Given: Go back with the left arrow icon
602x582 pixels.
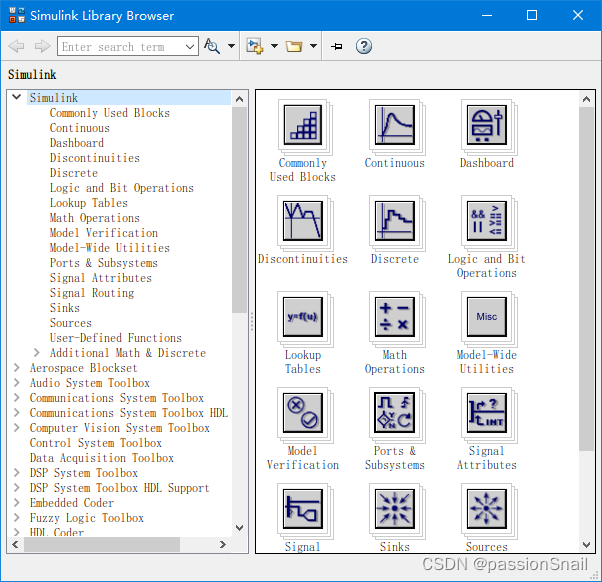Looking at the screenshot, I should coord(16,46).
